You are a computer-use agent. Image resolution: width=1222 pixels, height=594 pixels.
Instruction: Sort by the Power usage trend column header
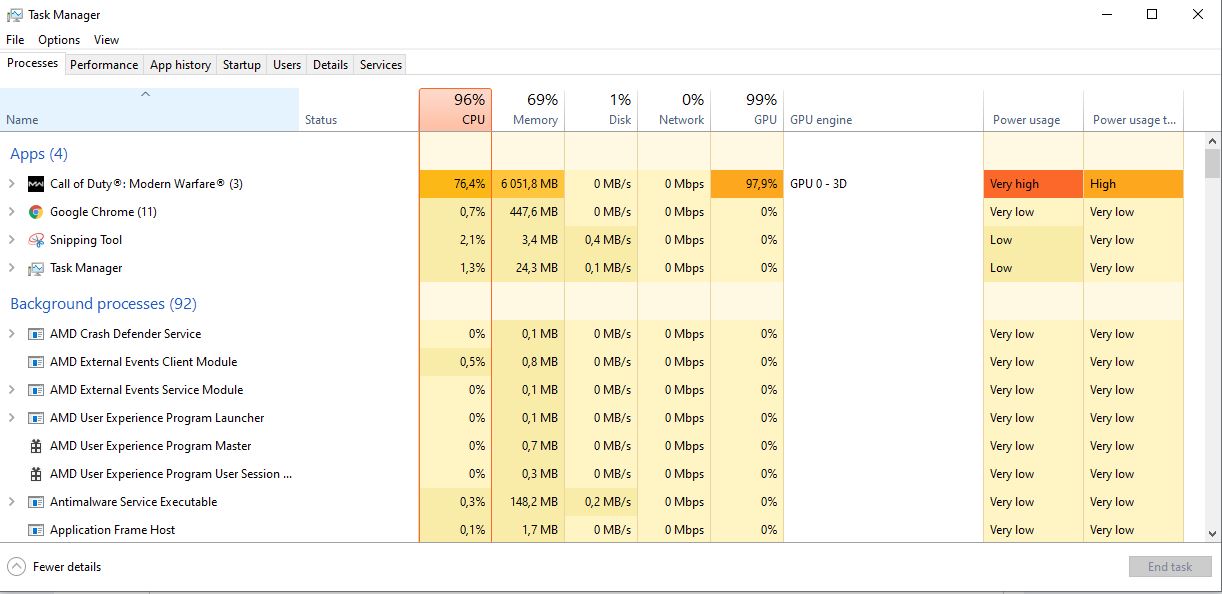(1133, 110)
